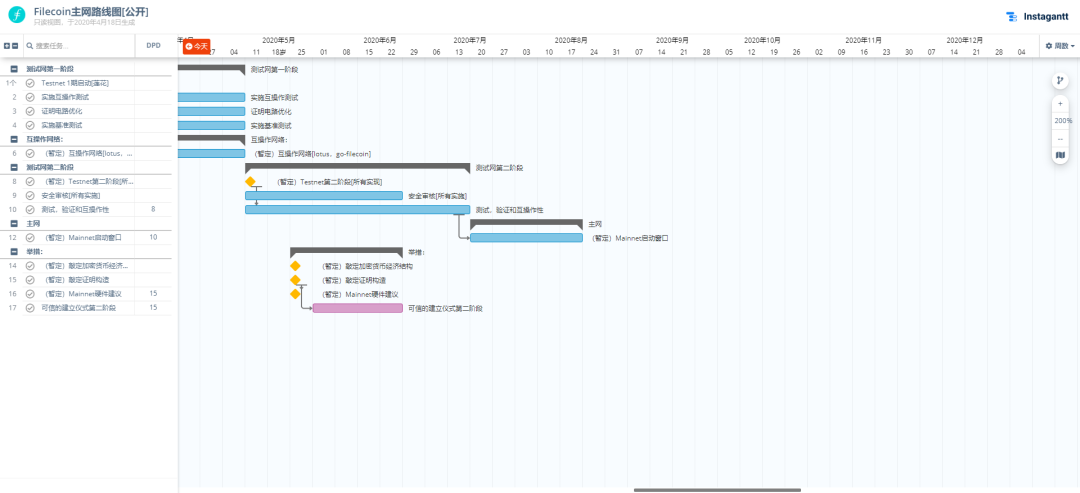Toggle completion for 互操作网络[lotus task
This screenshot has width=1080, height=493.
(30, 154)
